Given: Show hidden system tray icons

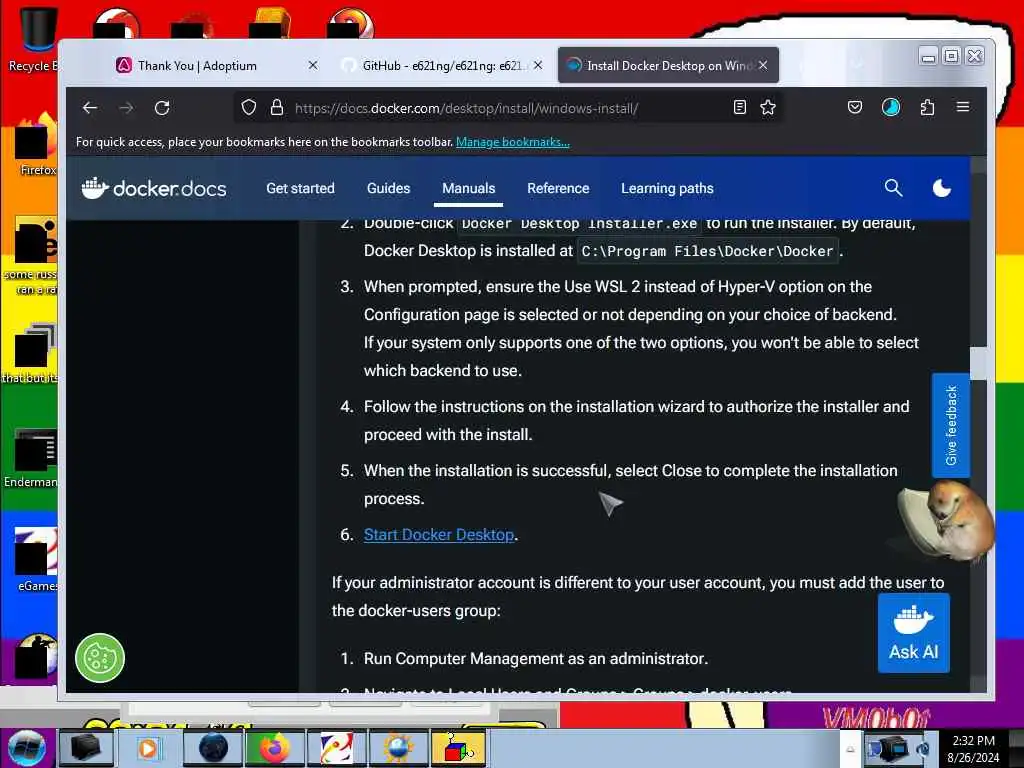Looking at the screenshot, I should click(x=850, y=750).
